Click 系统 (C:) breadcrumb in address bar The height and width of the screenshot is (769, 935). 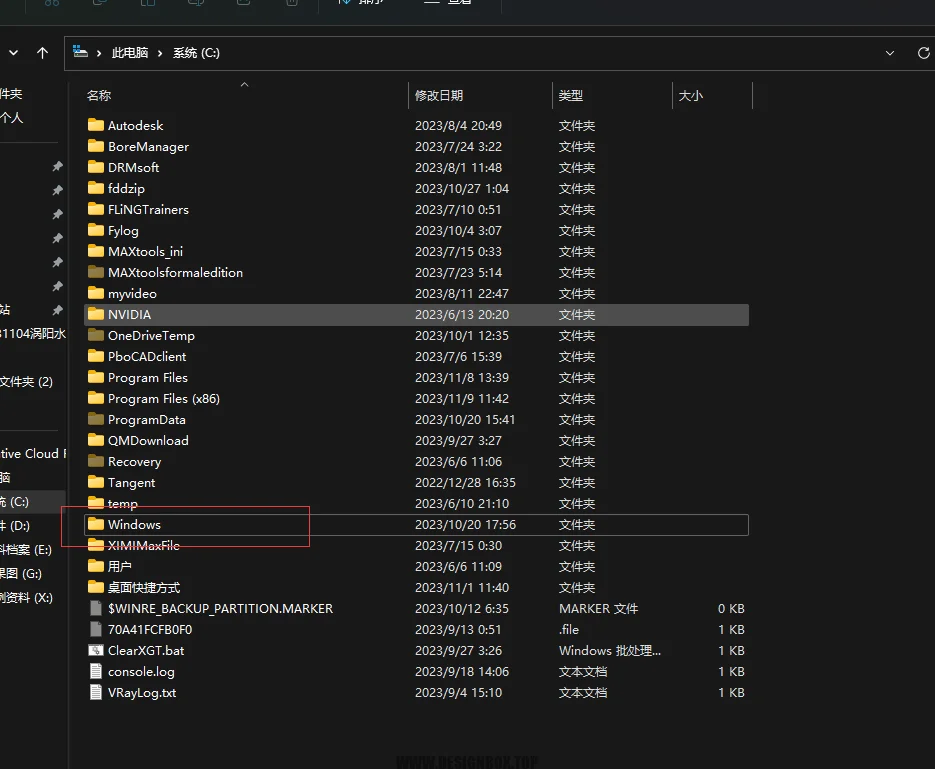(x=196, y=53)
